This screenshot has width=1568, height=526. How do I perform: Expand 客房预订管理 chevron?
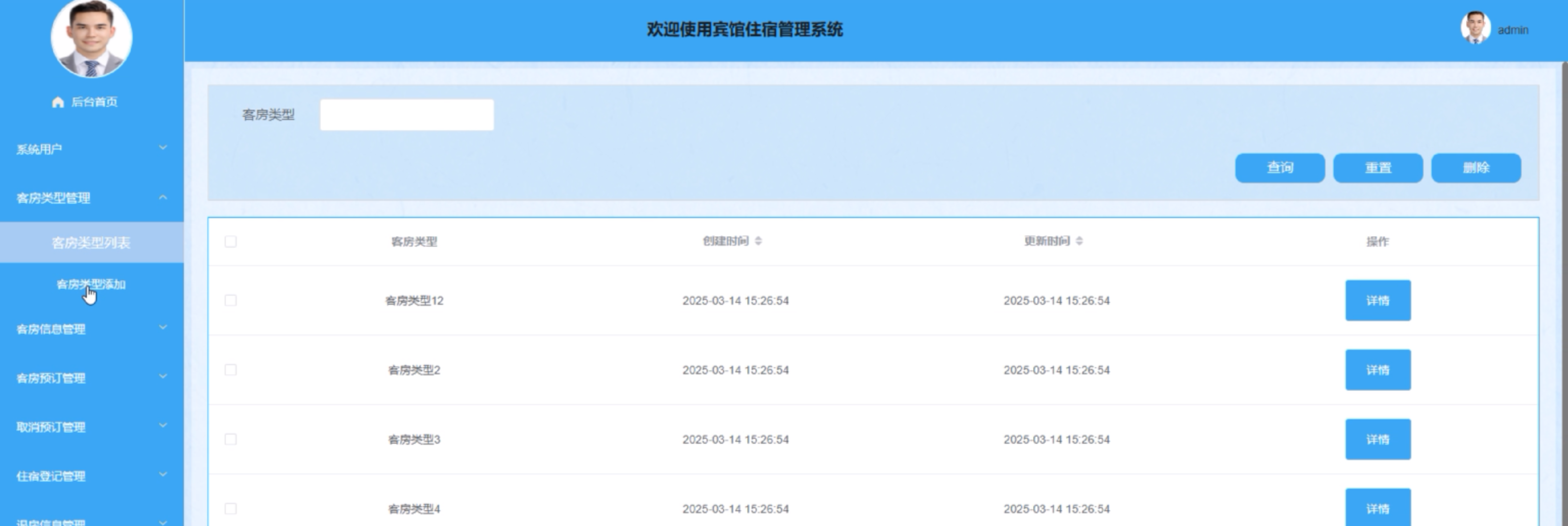(162, 377)
